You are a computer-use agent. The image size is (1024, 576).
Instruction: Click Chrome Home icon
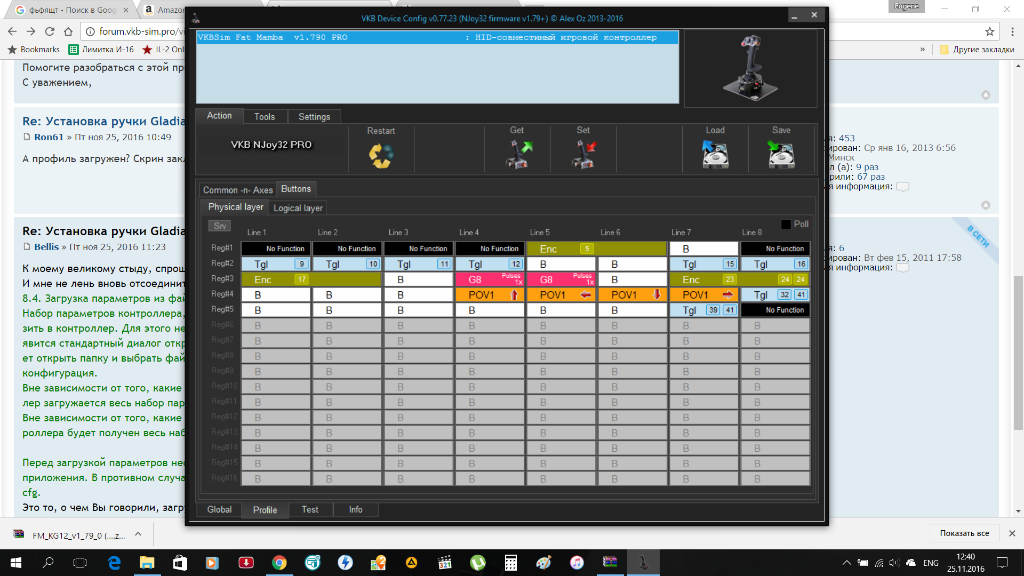tap(68, 31)
